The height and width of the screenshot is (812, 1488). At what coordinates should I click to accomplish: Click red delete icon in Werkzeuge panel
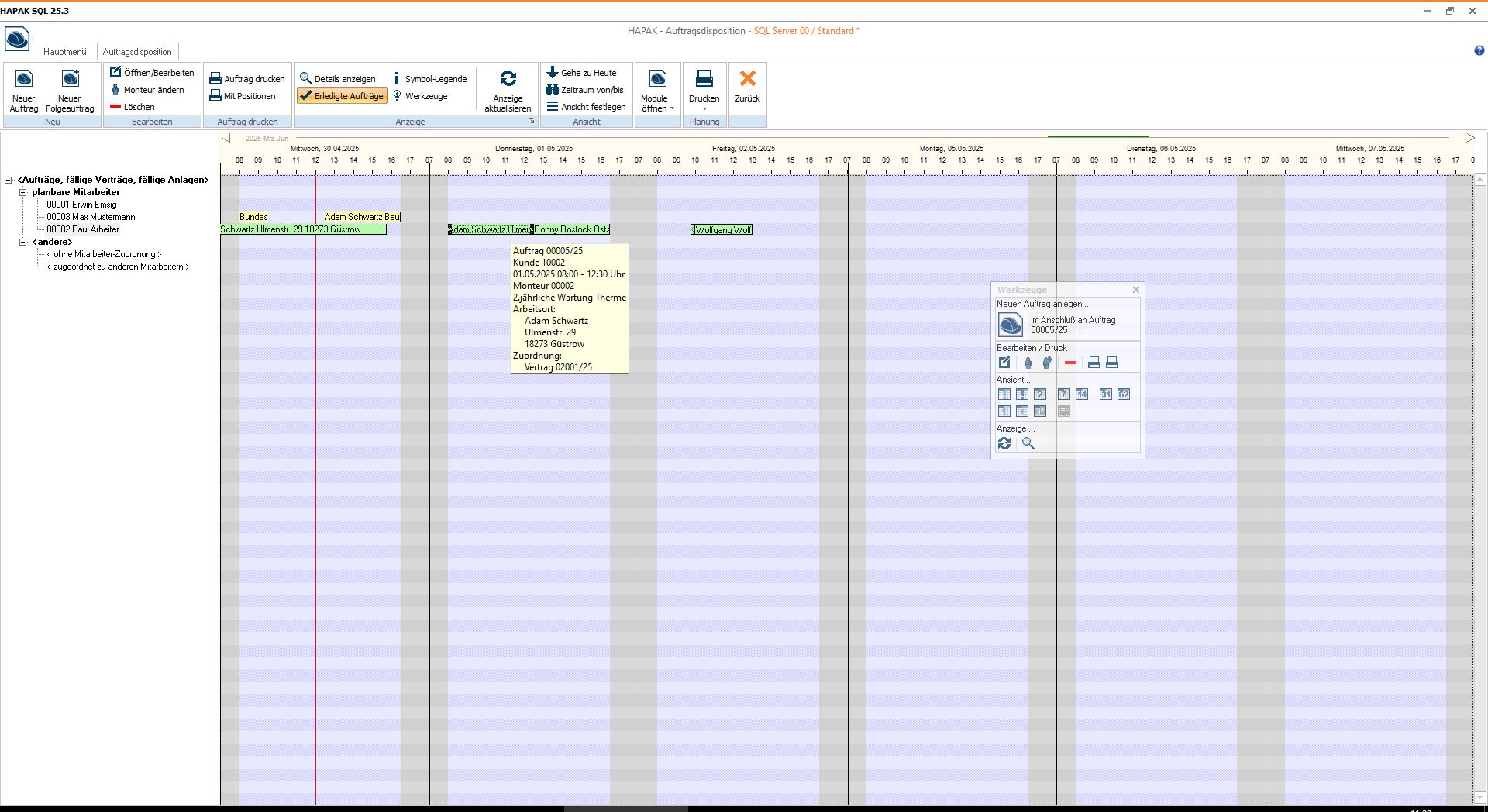[1070, 363]
